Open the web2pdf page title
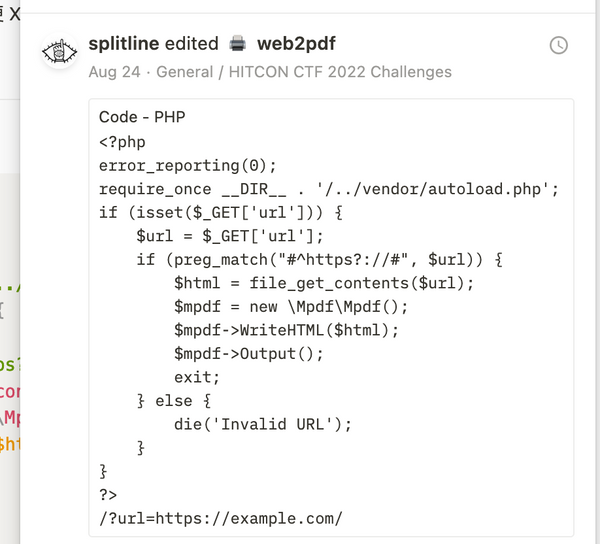 pos(296,43)
